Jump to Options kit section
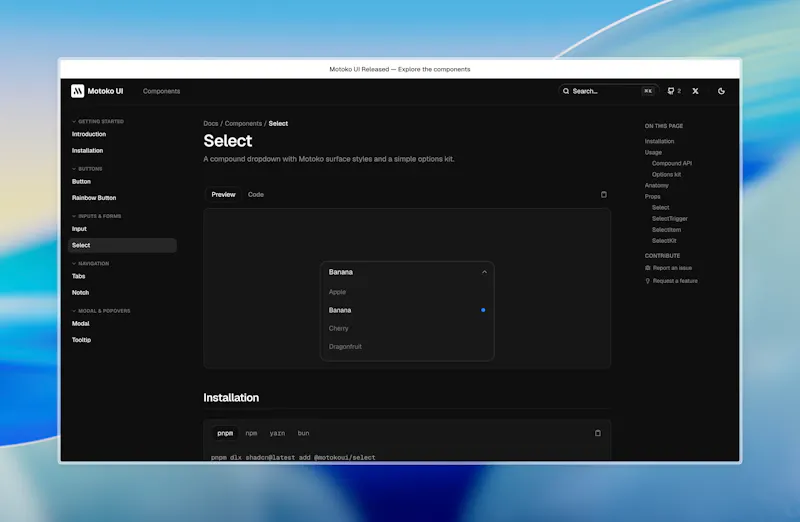The width and height of the screenshot is (800, 522). click(x=666, y=175)
